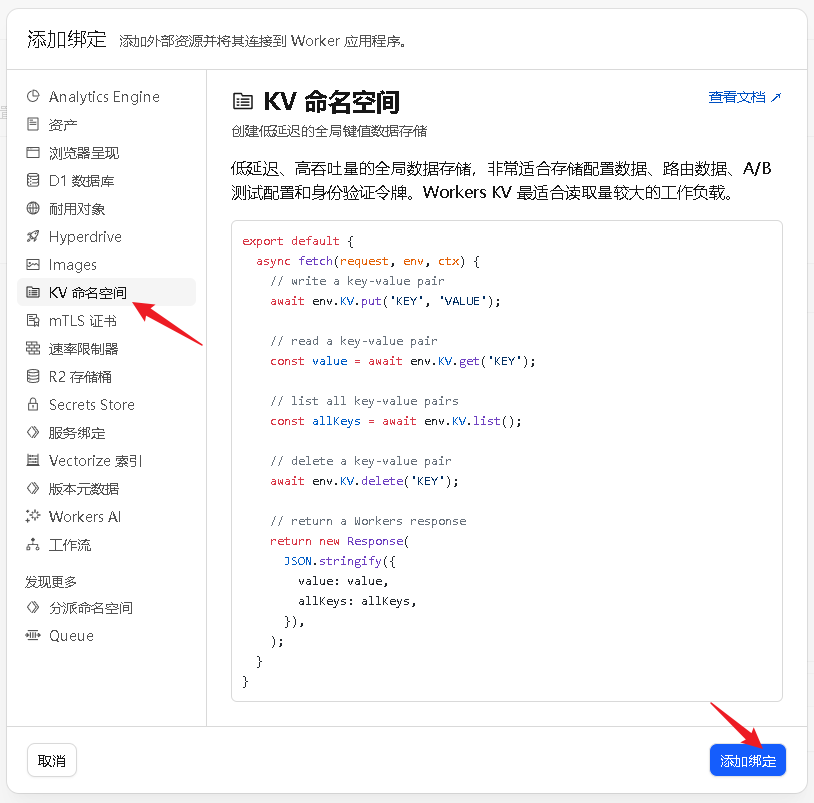Choose 浏览器呈现 in the sidebar
Viewport: 814px width, 803px height.
pyautogui.click(x=84, y=153)
